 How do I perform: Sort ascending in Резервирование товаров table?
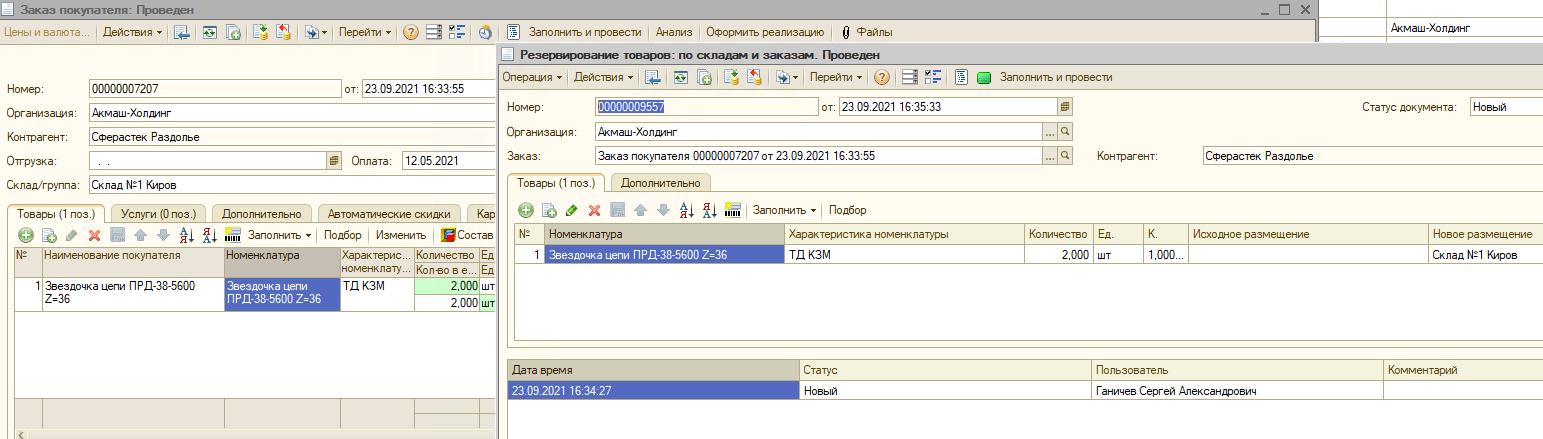[687, 210]
